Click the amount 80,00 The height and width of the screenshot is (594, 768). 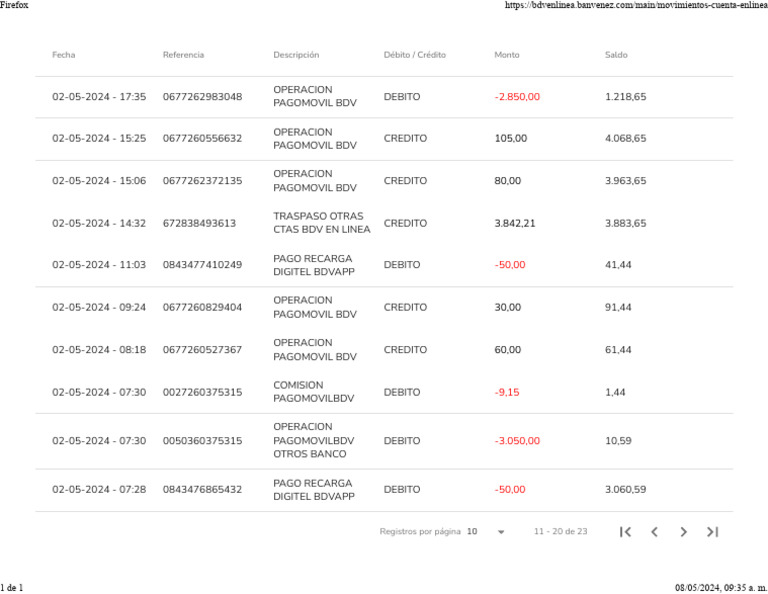pyautogui.click(x=507, y=181)
